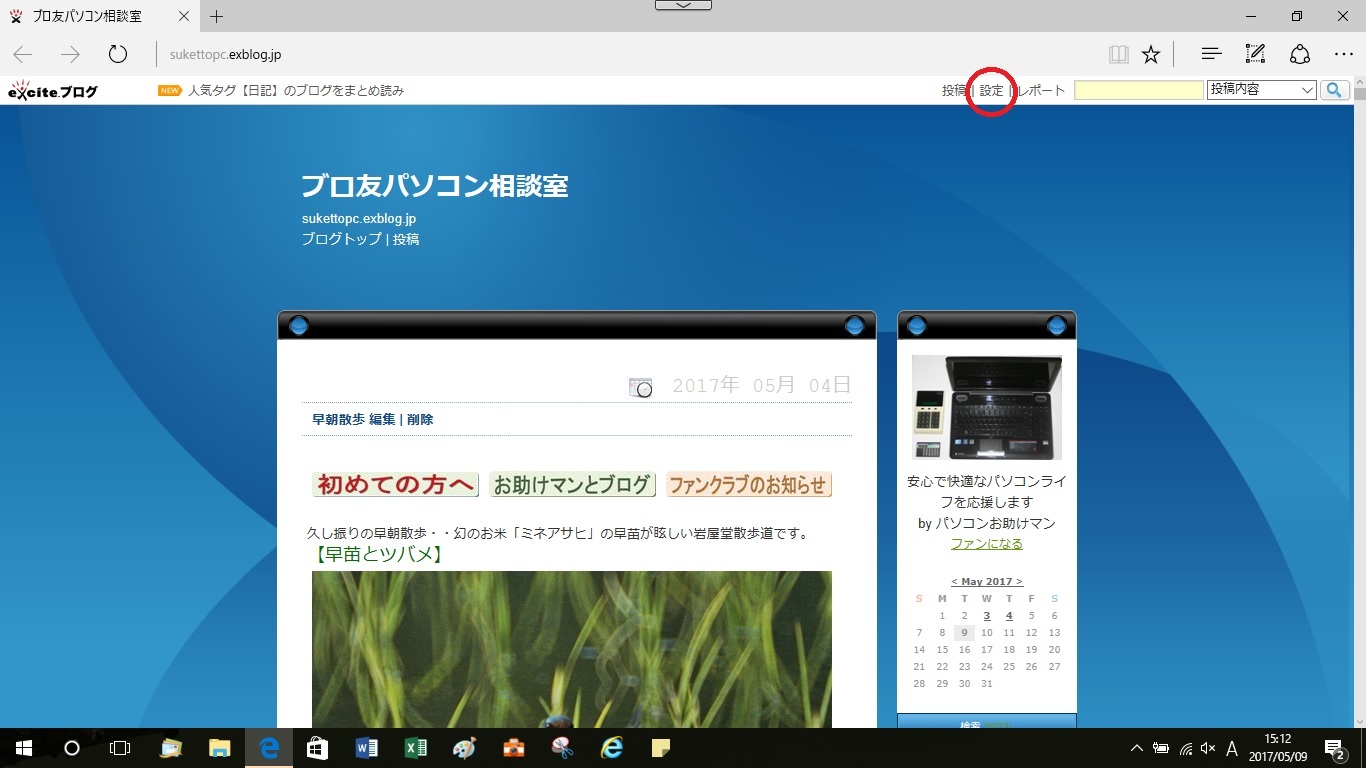Open calendar date 4 posts
The height and width of the screenshot is (768, 1366).
(1009, 616)
